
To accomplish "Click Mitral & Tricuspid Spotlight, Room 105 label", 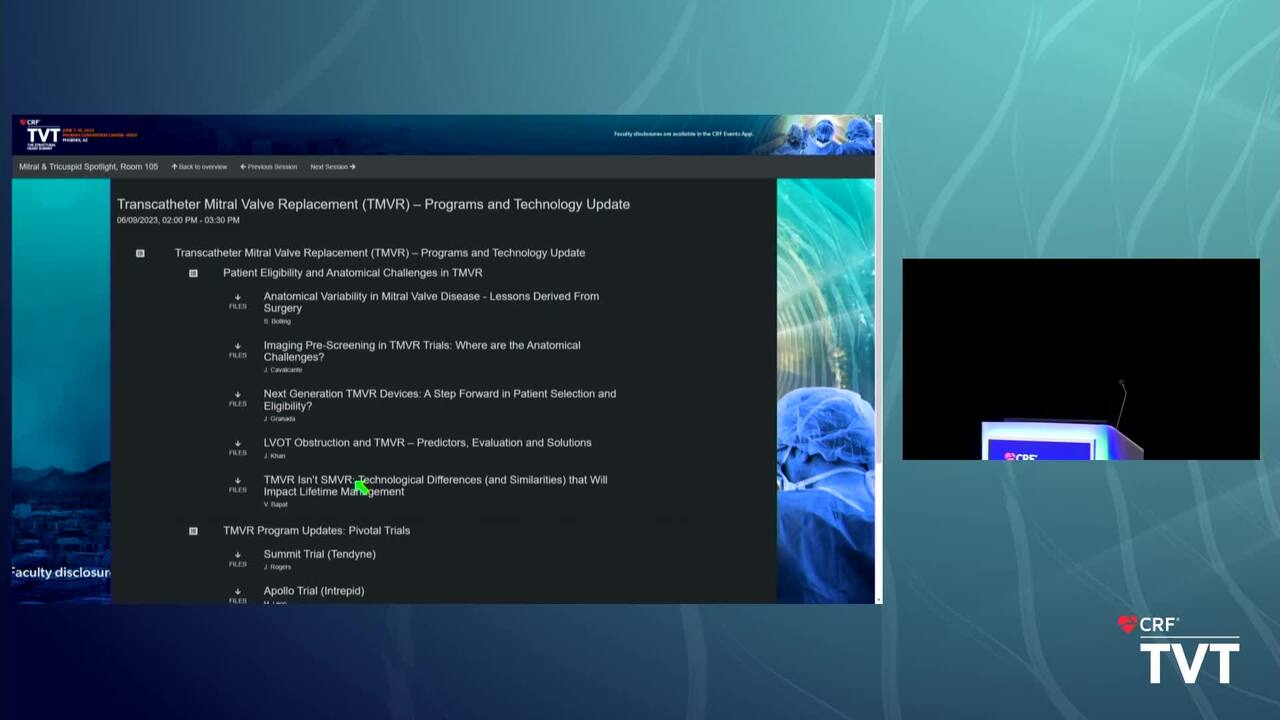I will click(89, 167).
